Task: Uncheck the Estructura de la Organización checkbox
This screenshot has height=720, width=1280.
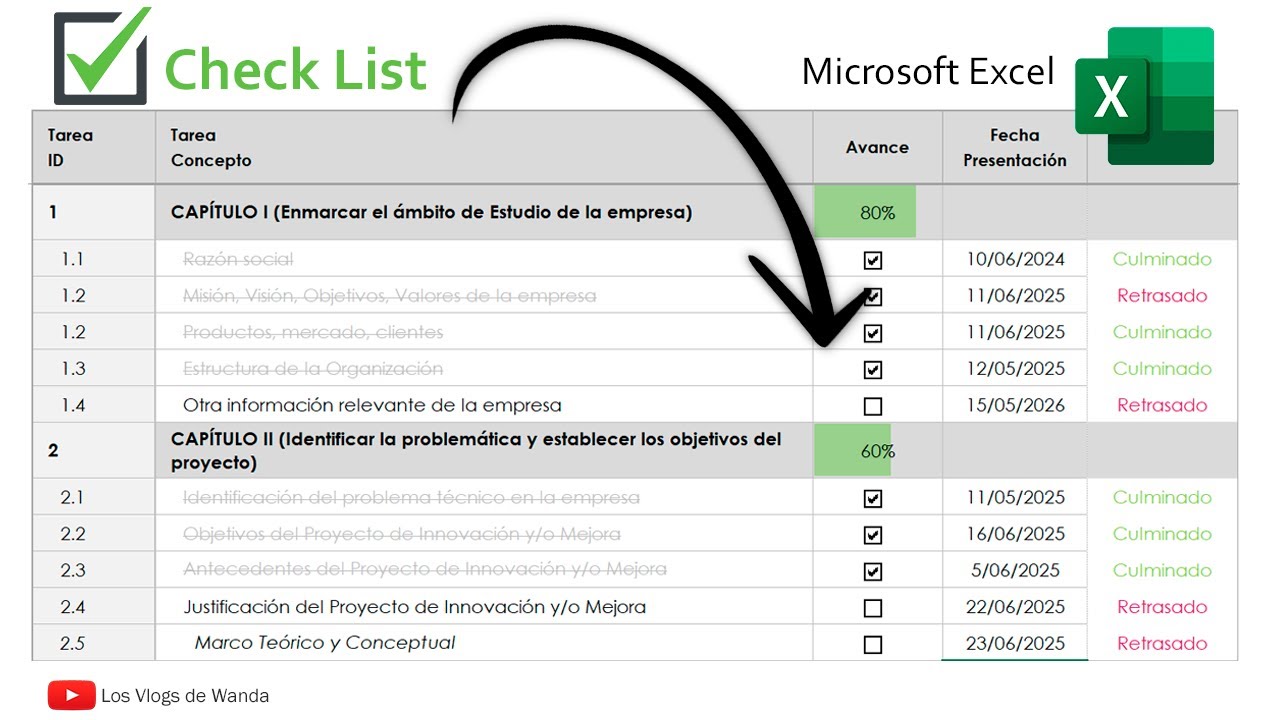Action: tap(873, 370)
